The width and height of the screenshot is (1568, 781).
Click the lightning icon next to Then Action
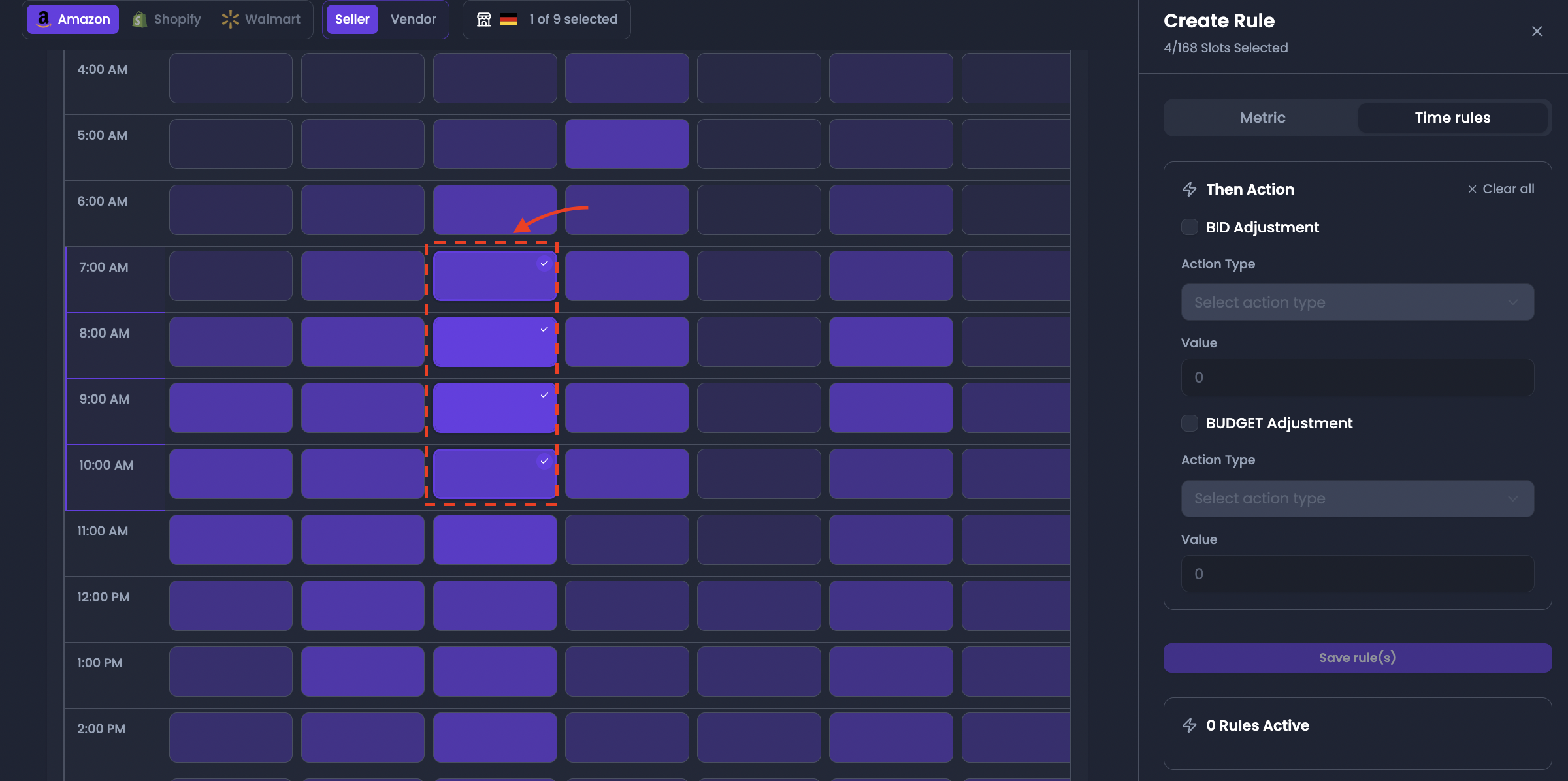pos(1189,189)
